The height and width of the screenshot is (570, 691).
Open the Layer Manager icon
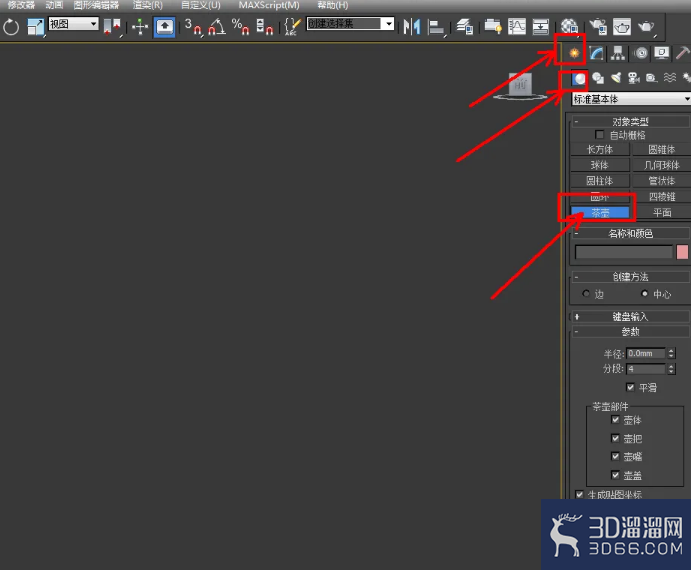click(464, 27)
